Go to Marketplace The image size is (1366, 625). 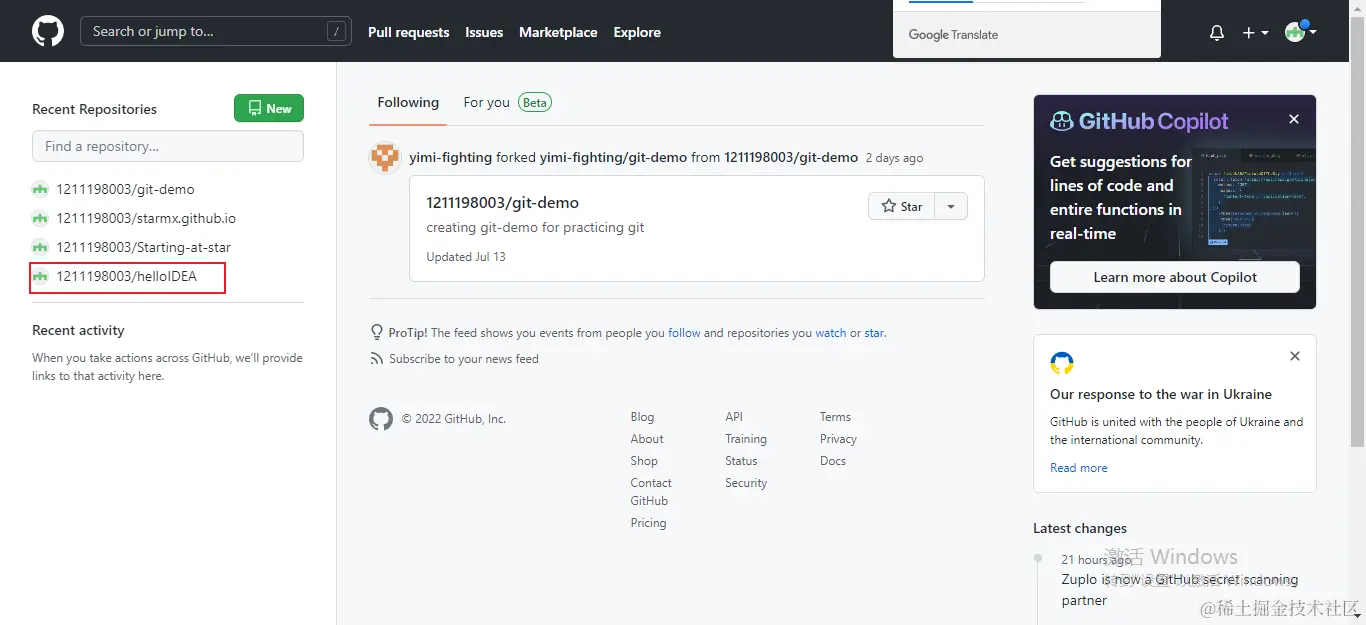coord(558,32)
